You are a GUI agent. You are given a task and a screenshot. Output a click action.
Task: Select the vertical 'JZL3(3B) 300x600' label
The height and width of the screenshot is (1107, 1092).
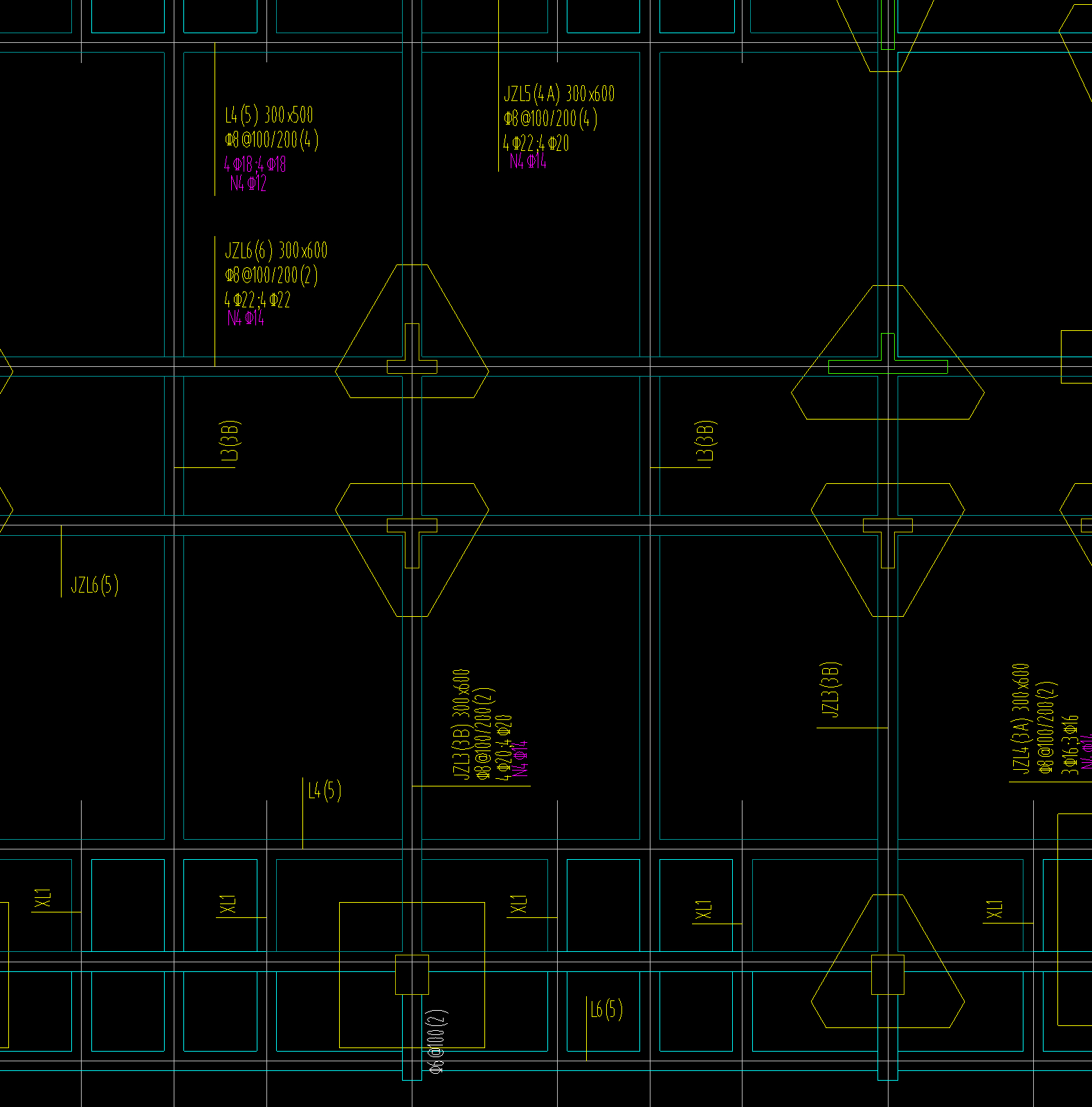click(x=462, y=723)
